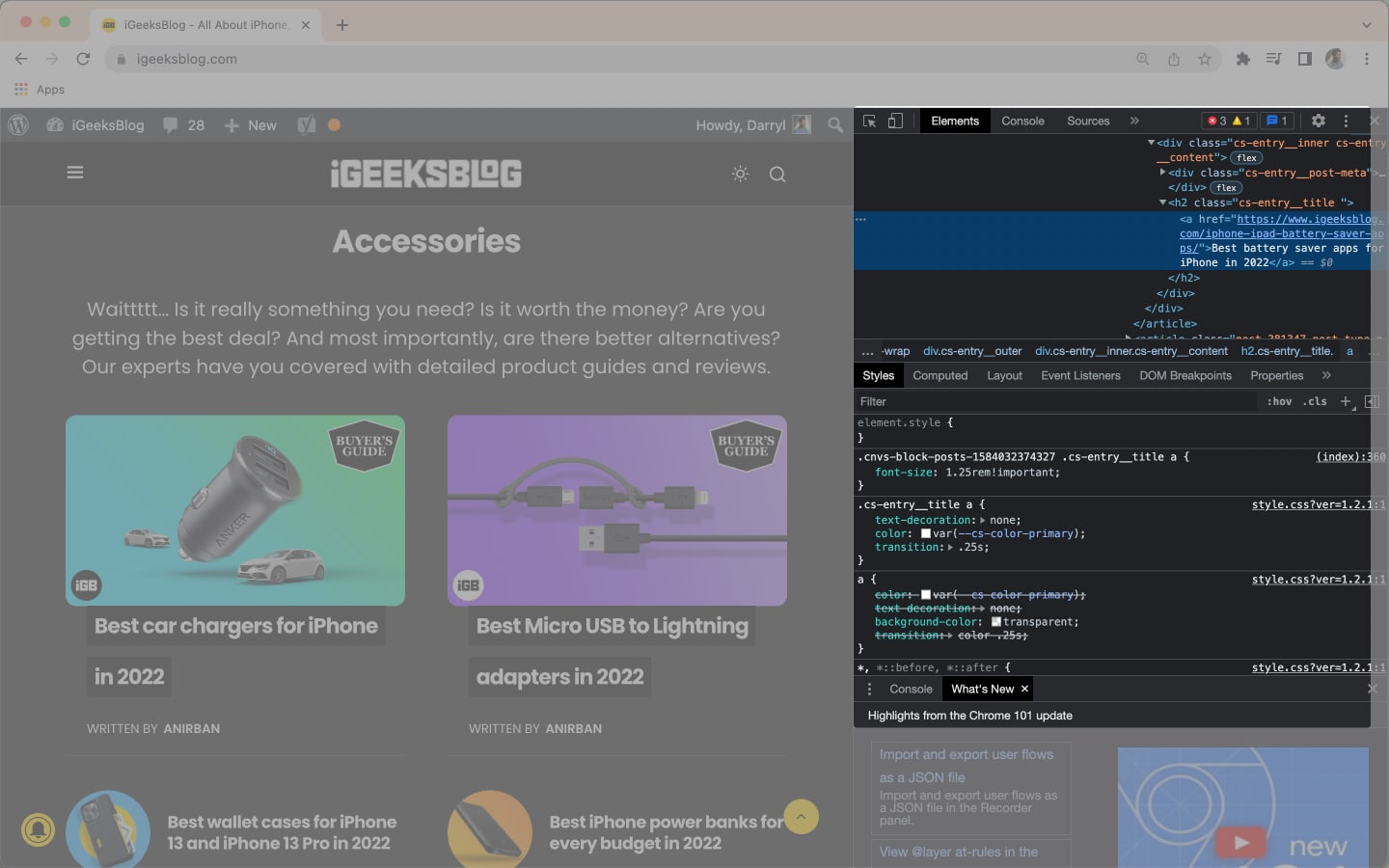The image size is (1389, 868).
Task: Open color swatch in .cs-entry__title a rule
Action: tap(926, 533)
